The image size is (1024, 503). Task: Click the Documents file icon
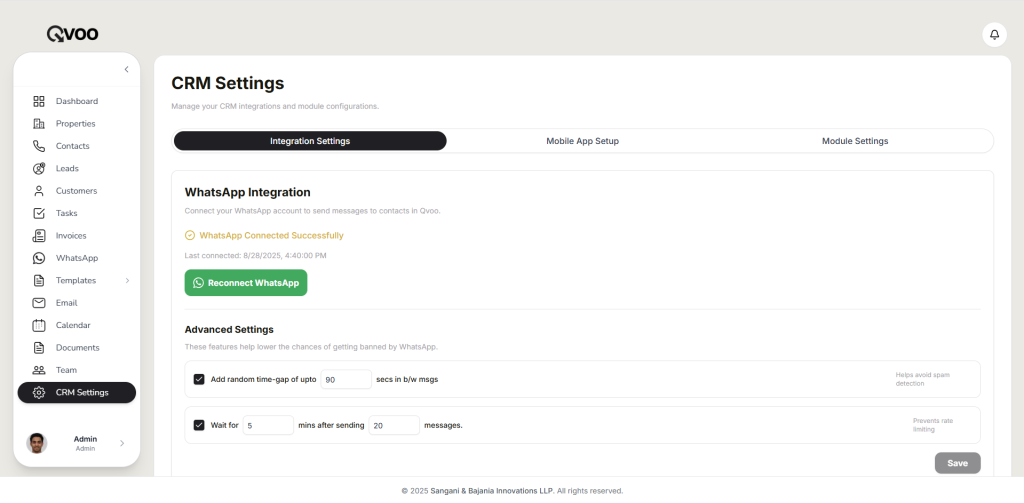39,348
